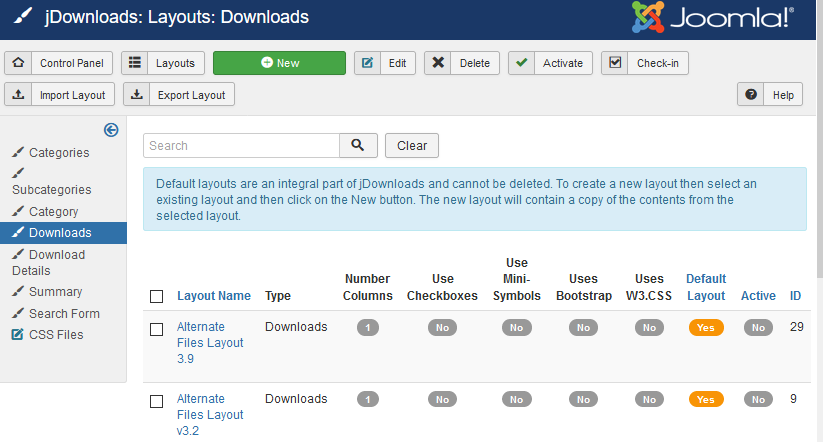Sort by Default Layout column header
823x442 pixels.
(x=706, y=287)
